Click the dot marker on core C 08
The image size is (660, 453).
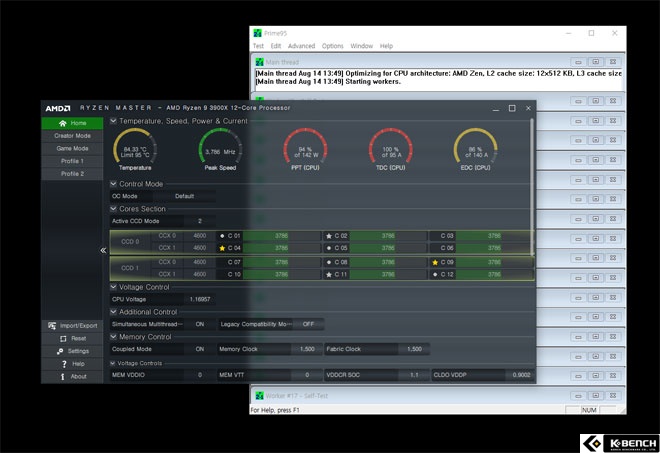329,262
